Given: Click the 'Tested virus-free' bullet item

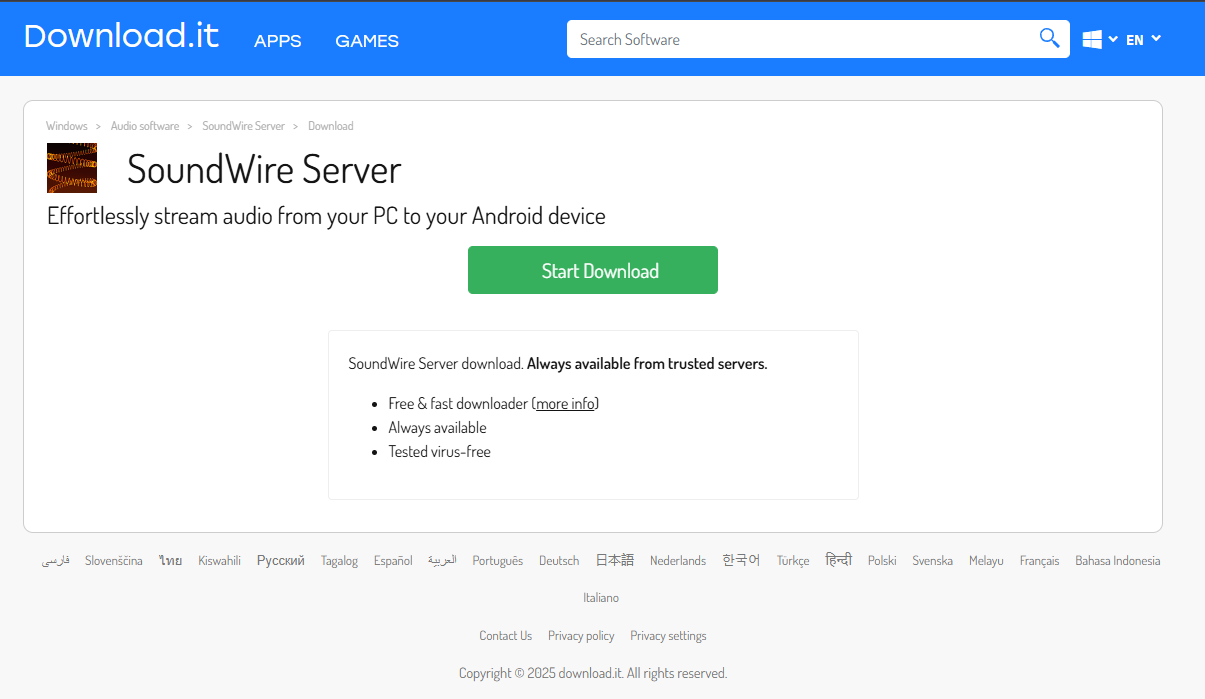Looking at the screenshot, I should coord(439,452).
